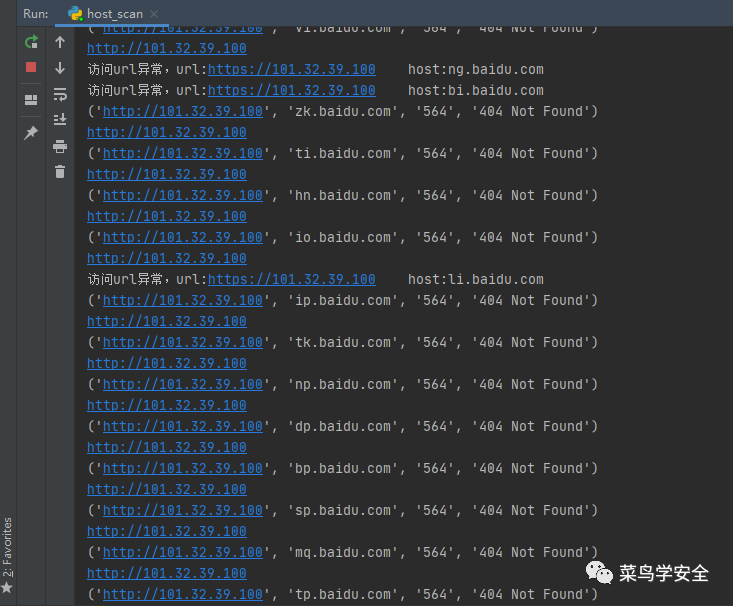Click the 'io.baidu.com' text
Viewport: 733px width, 606px height.
click(343, 238)
